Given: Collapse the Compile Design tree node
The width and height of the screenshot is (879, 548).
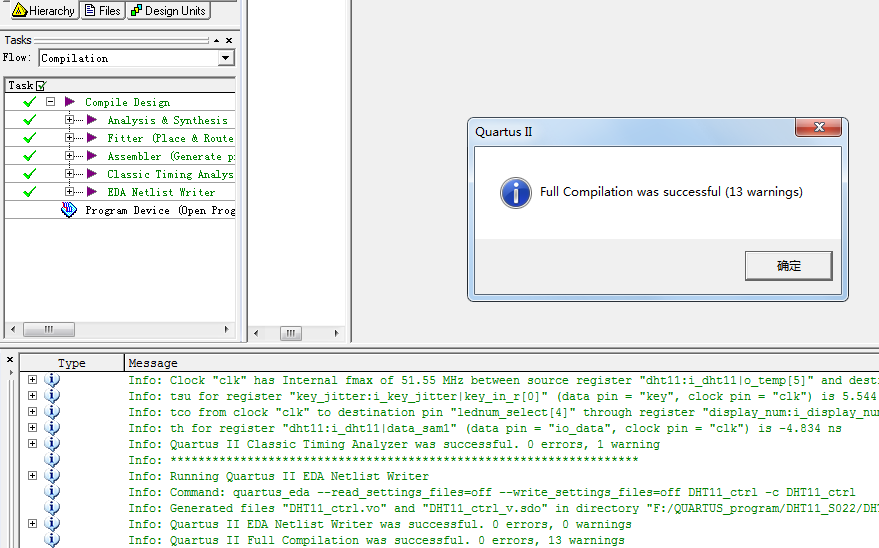Looking at the screenshot, I should (x=50, y=102).
